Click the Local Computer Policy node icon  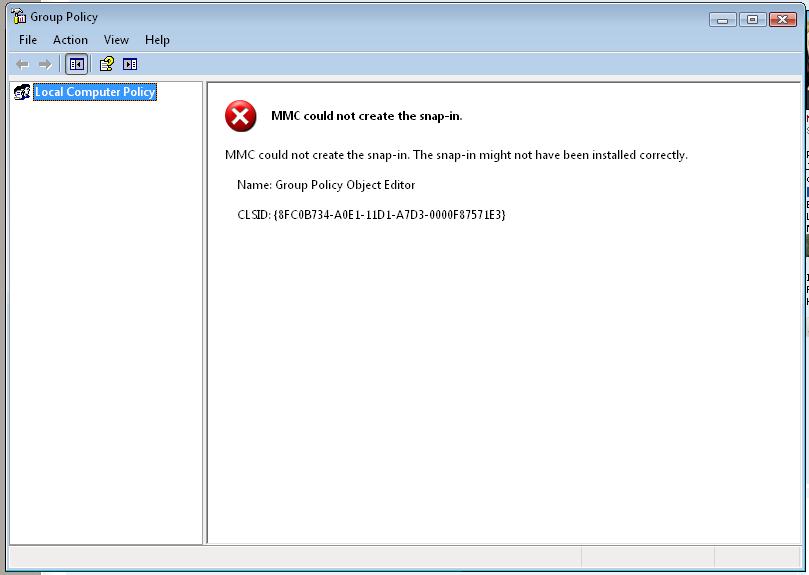coord(22,92)
